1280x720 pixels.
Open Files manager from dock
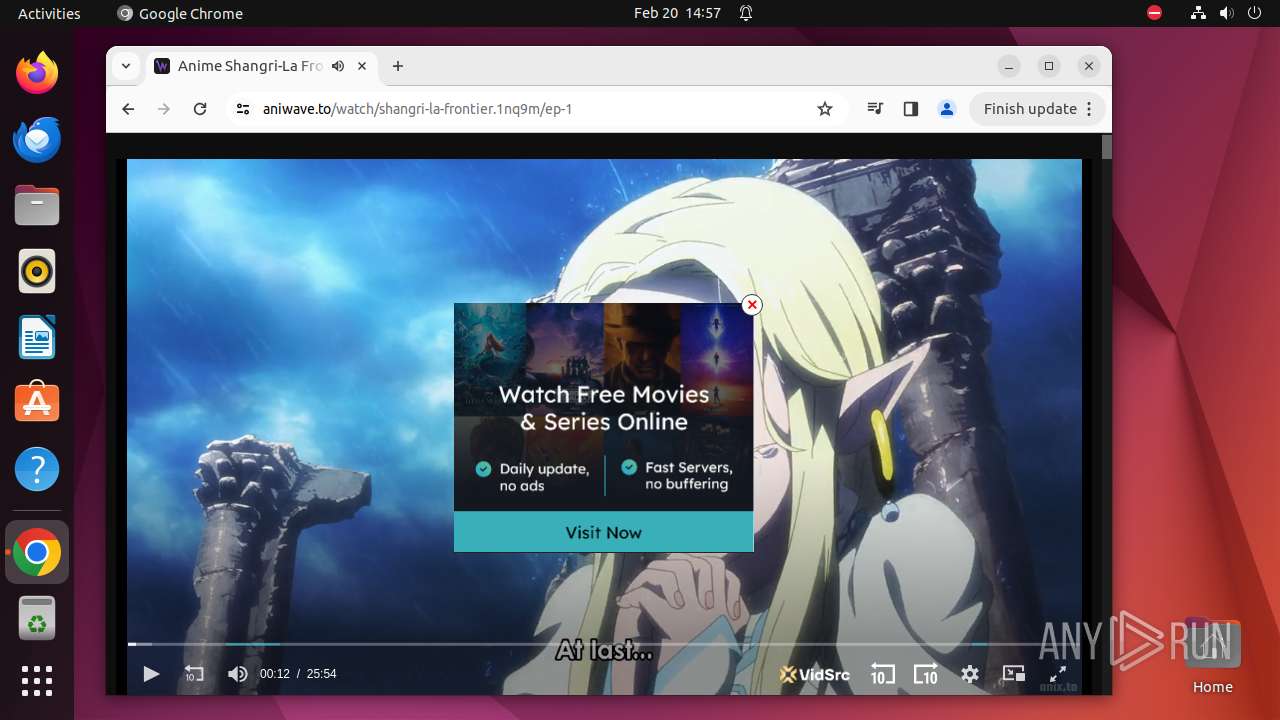(37, 205)
